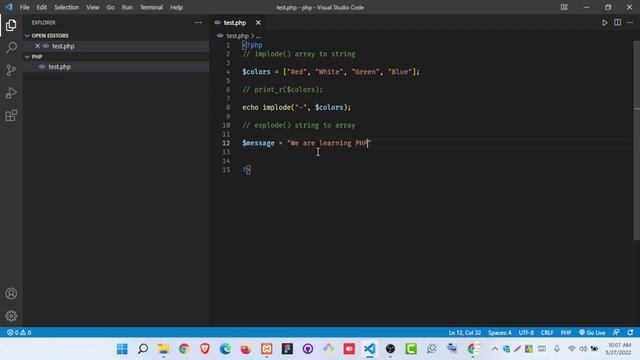
Task: Change indentation via Spaces: 4
Action: pyautogui.click(x=500, y=333)
